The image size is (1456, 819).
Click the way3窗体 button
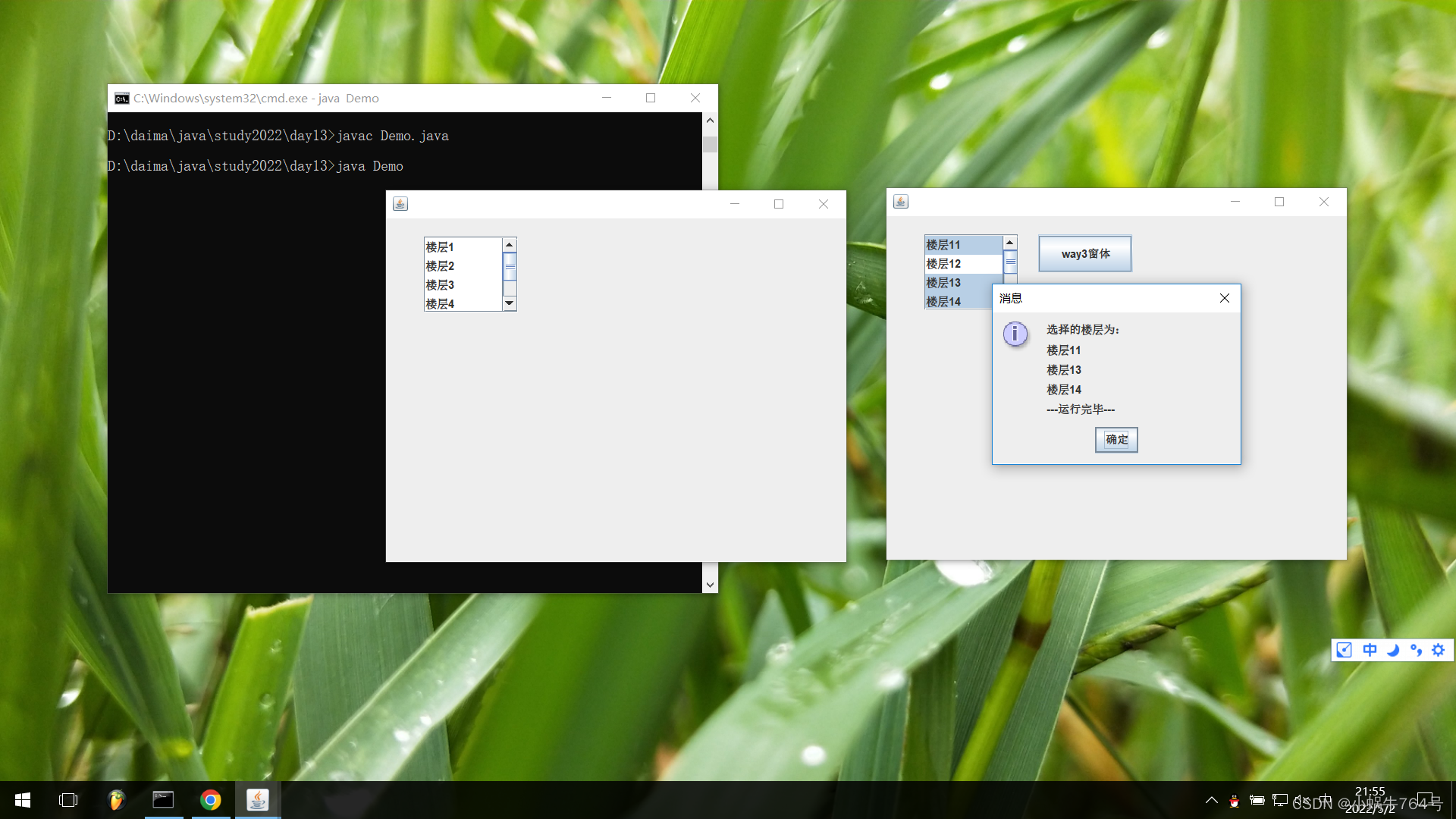(1085, 254)
